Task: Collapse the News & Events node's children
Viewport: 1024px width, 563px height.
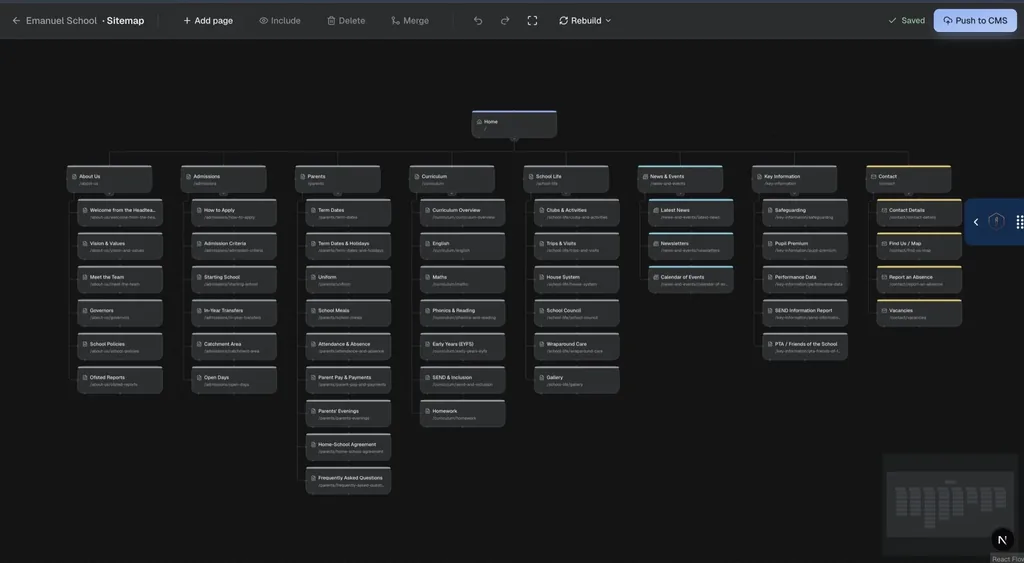Action: pyautogui.click(x=680, y=193)
